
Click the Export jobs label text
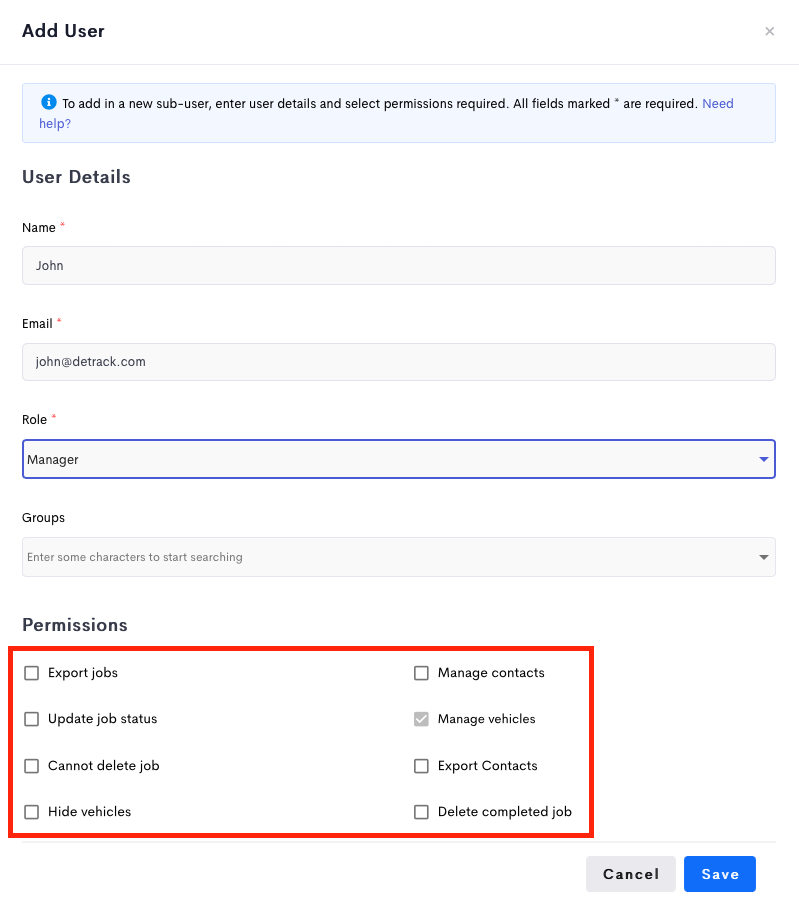[x=83, y=673]
